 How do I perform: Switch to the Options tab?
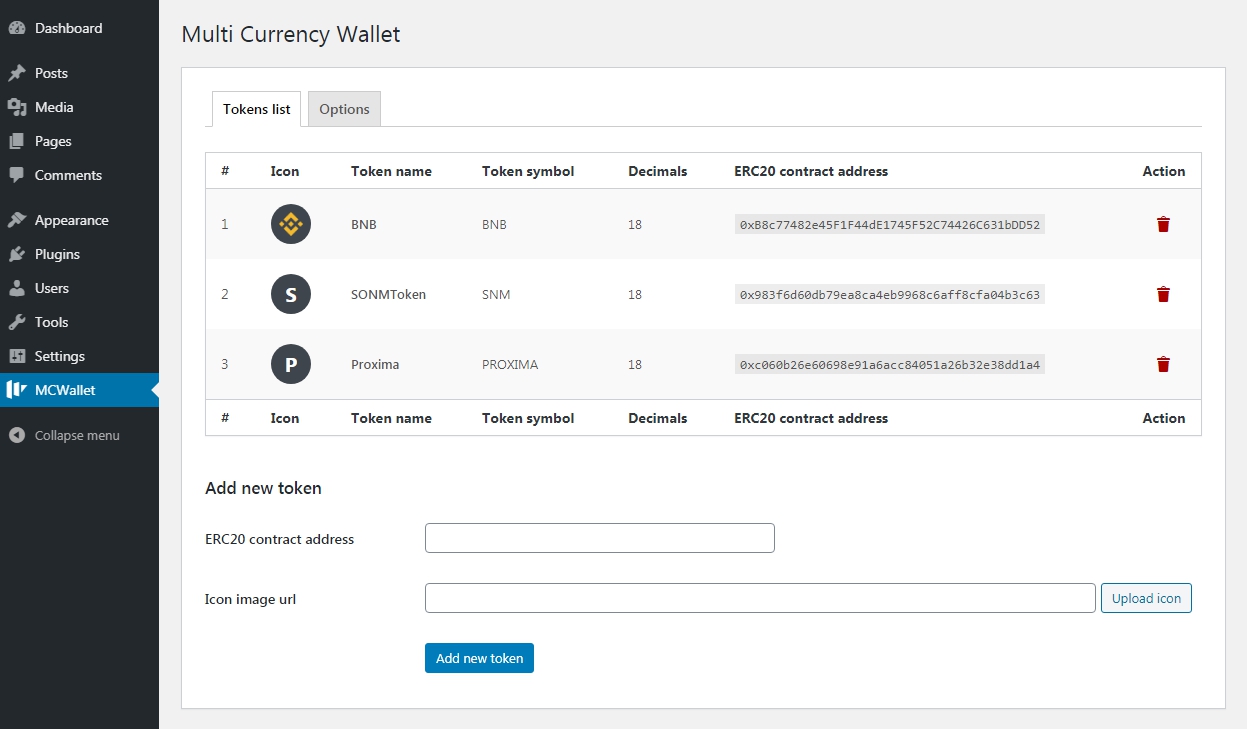pos(344,108)
